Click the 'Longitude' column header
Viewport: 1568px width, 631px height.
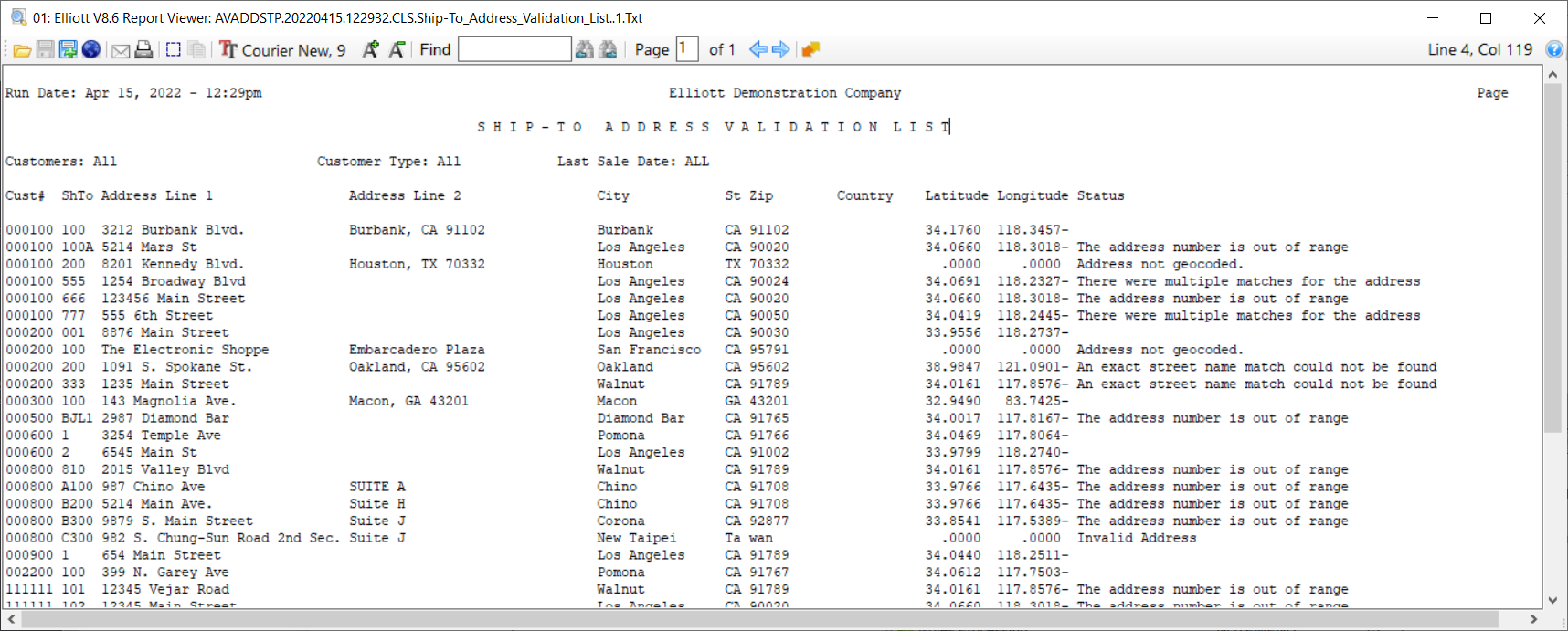pos(1033,196)
